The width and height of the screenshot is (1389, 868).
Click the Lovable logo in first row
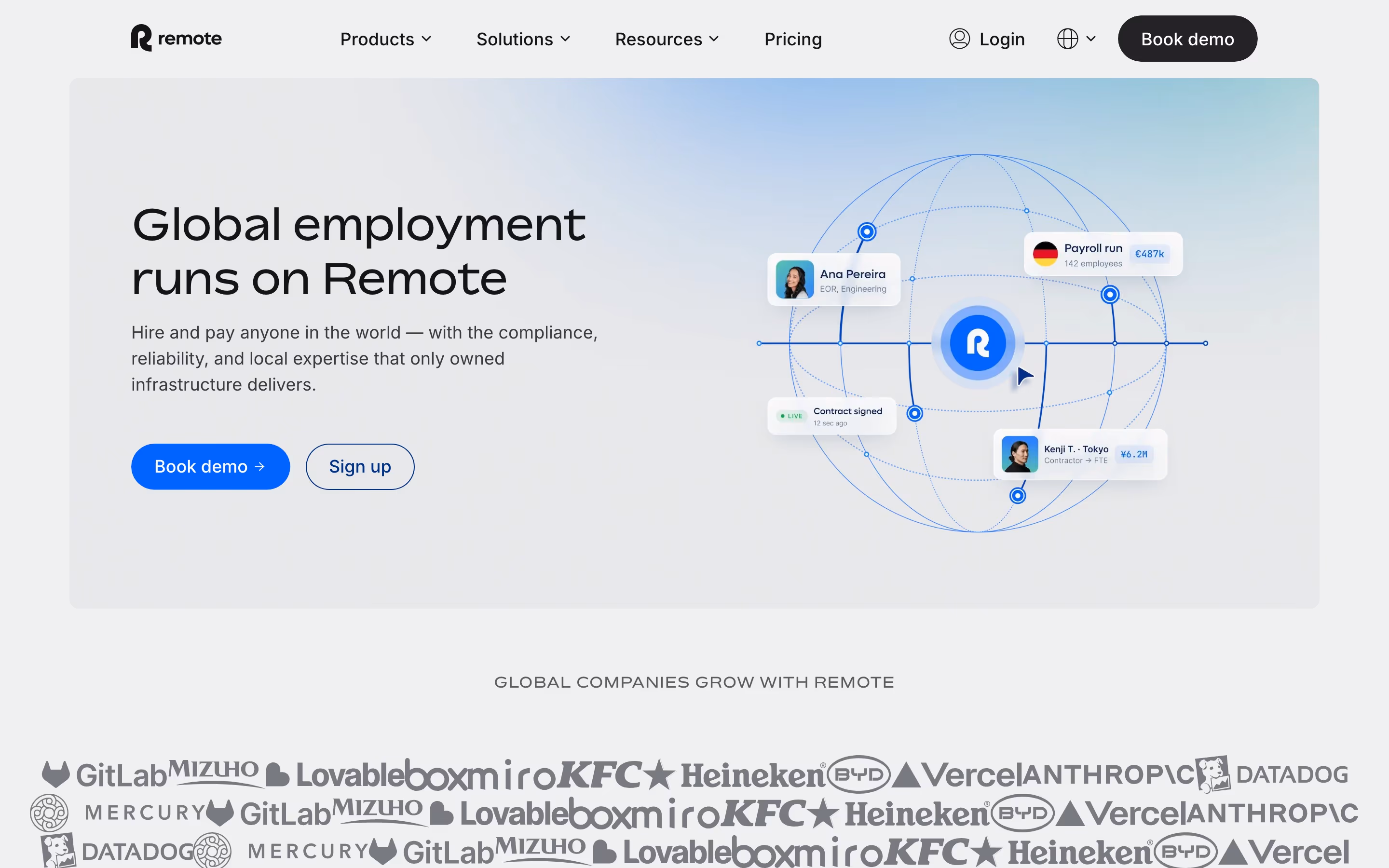(335, 774)
